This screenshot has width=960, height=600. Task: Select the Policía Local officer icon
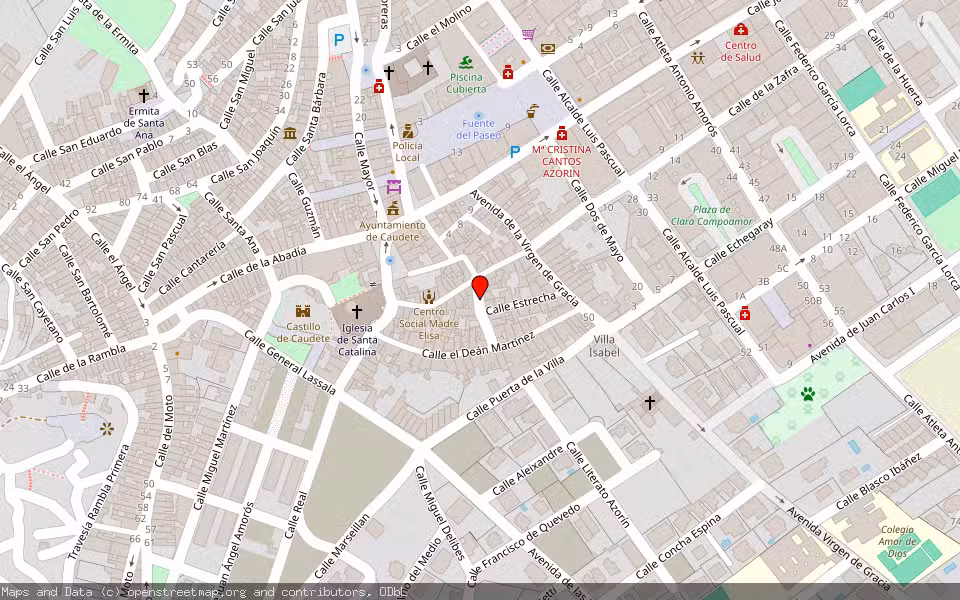click(407, 132)
